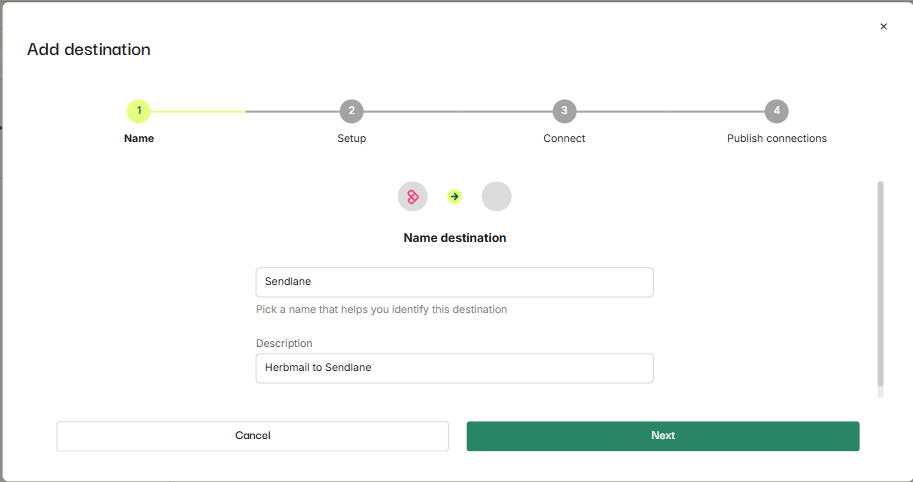Click the green Next button
The image size is (913, 482).
663,435
